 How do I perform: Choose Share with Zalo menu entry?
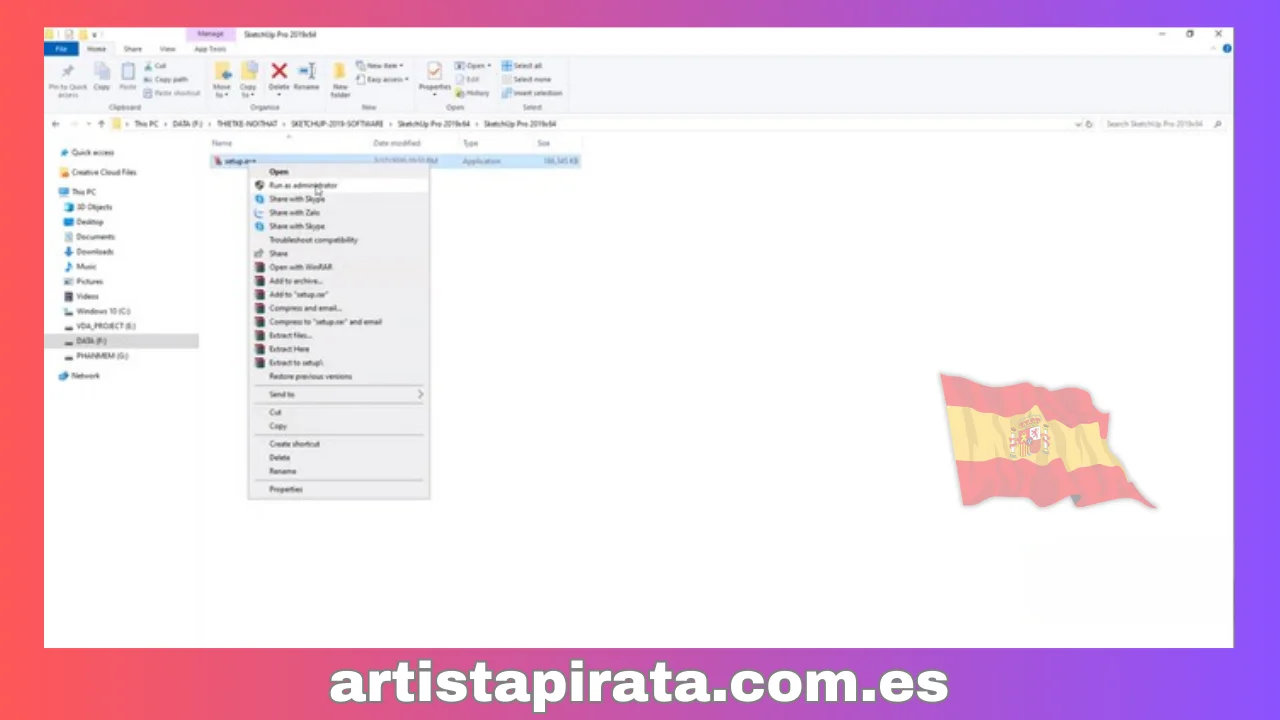[338, 213]
